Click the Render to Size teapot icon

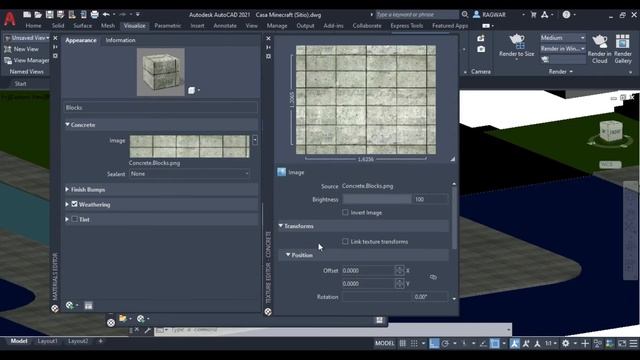[516, 41]
